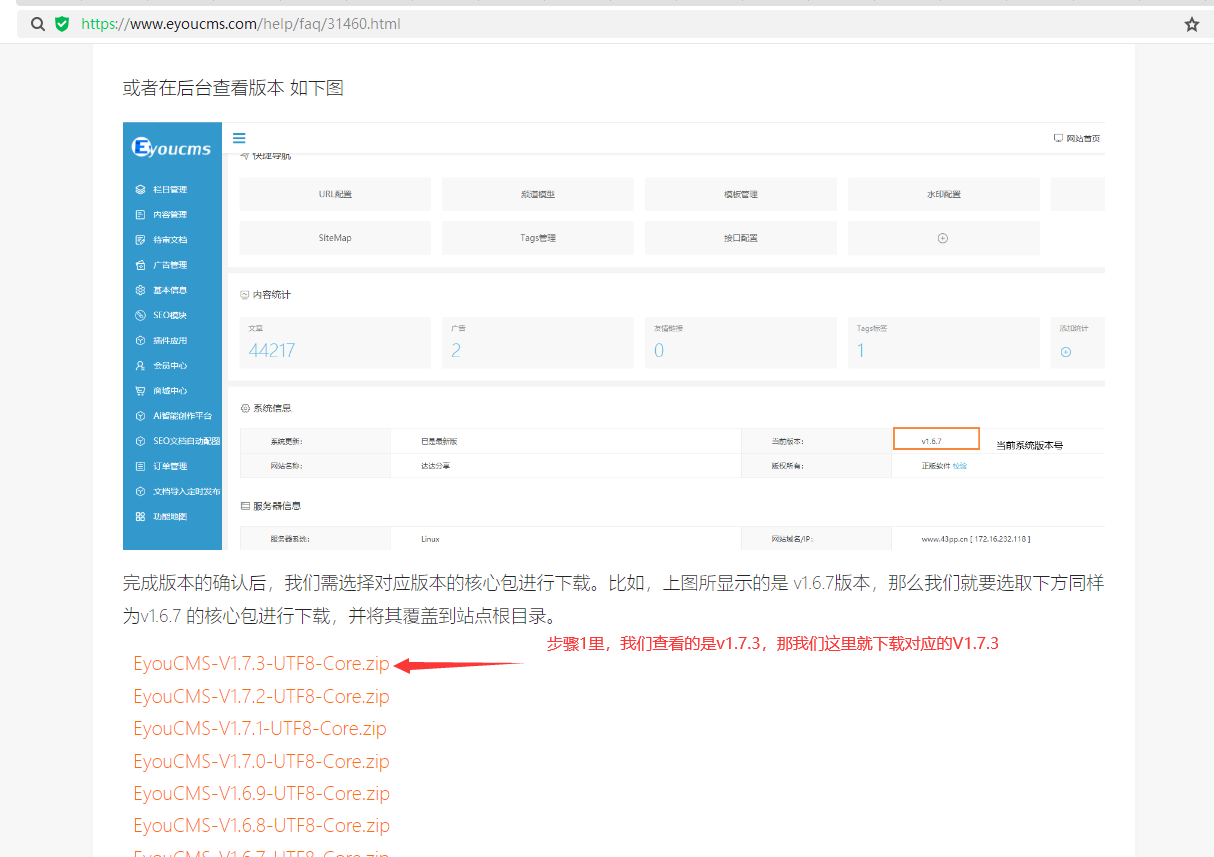This screenshot has height=857, width=1214.
Task: Click the Linux server system value
Action: (430, 539)
